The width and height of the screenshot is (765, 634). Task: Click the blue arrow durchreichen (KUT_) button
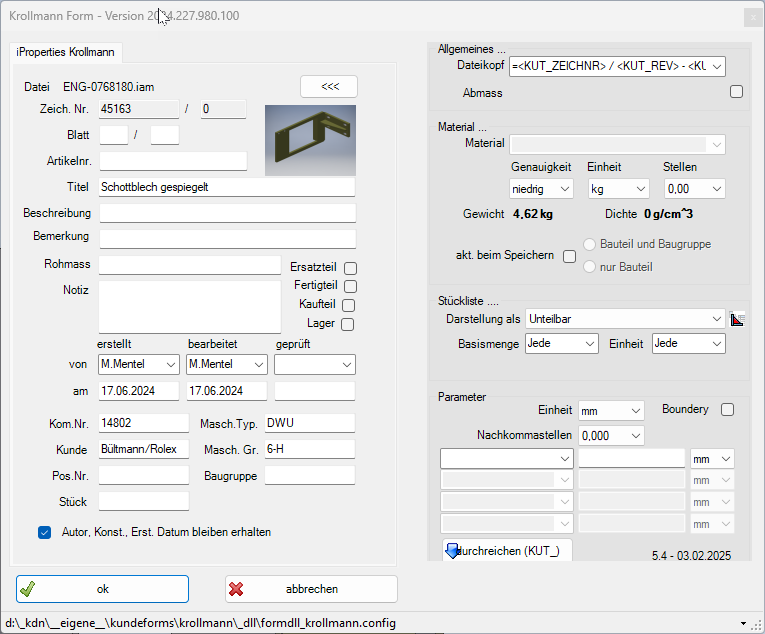pyautogui.click(x=507, y=551)
